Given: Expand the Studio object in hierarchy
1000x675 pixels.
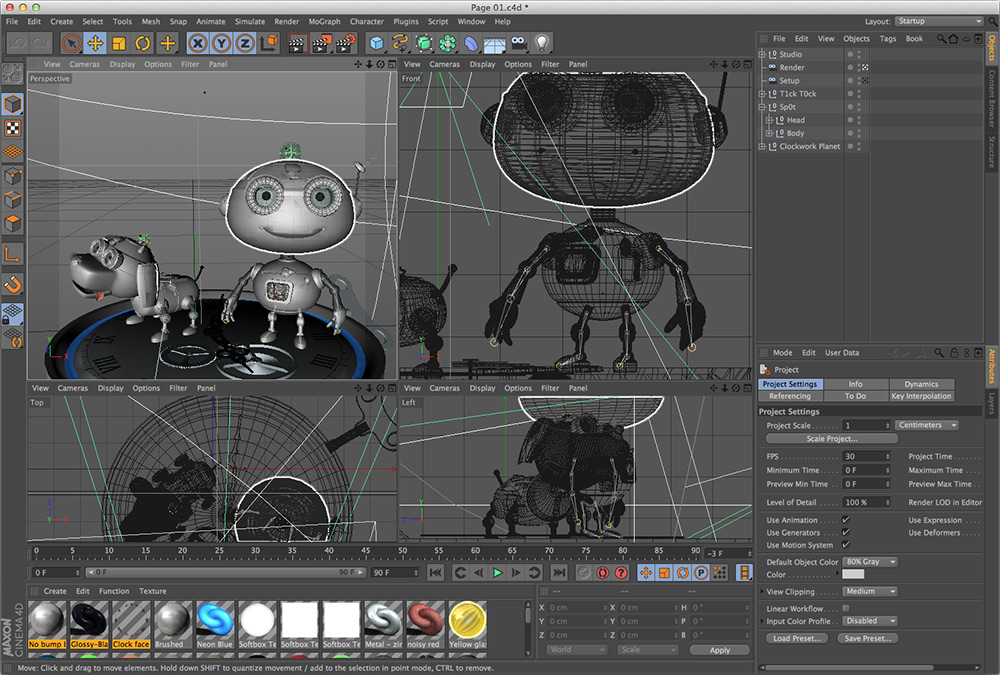Looking at the screenshot, I should point(761,54).
